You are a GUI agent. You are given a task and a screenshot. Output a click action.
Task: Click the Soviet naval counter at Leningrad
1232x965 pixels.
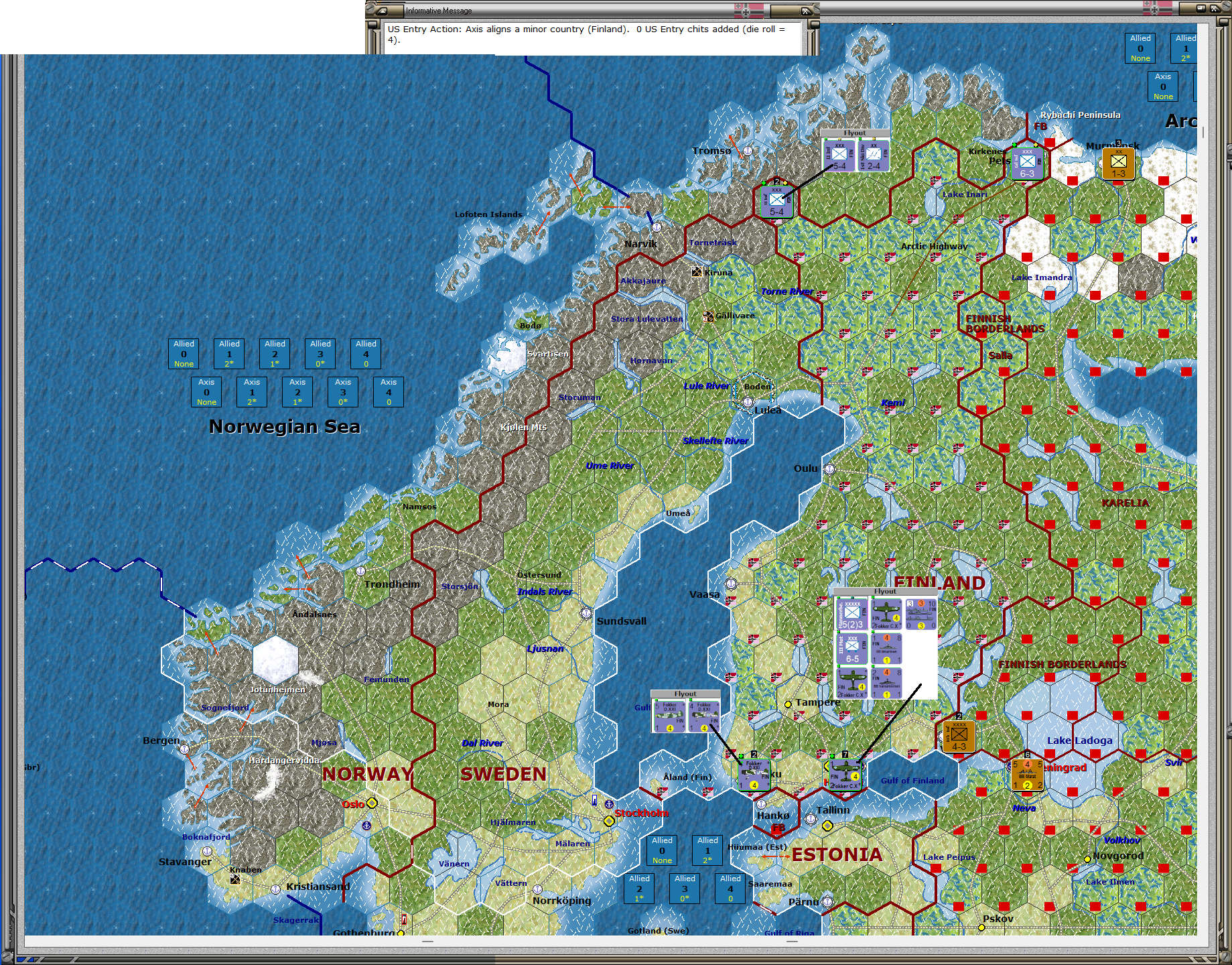tap(1027, 775)
